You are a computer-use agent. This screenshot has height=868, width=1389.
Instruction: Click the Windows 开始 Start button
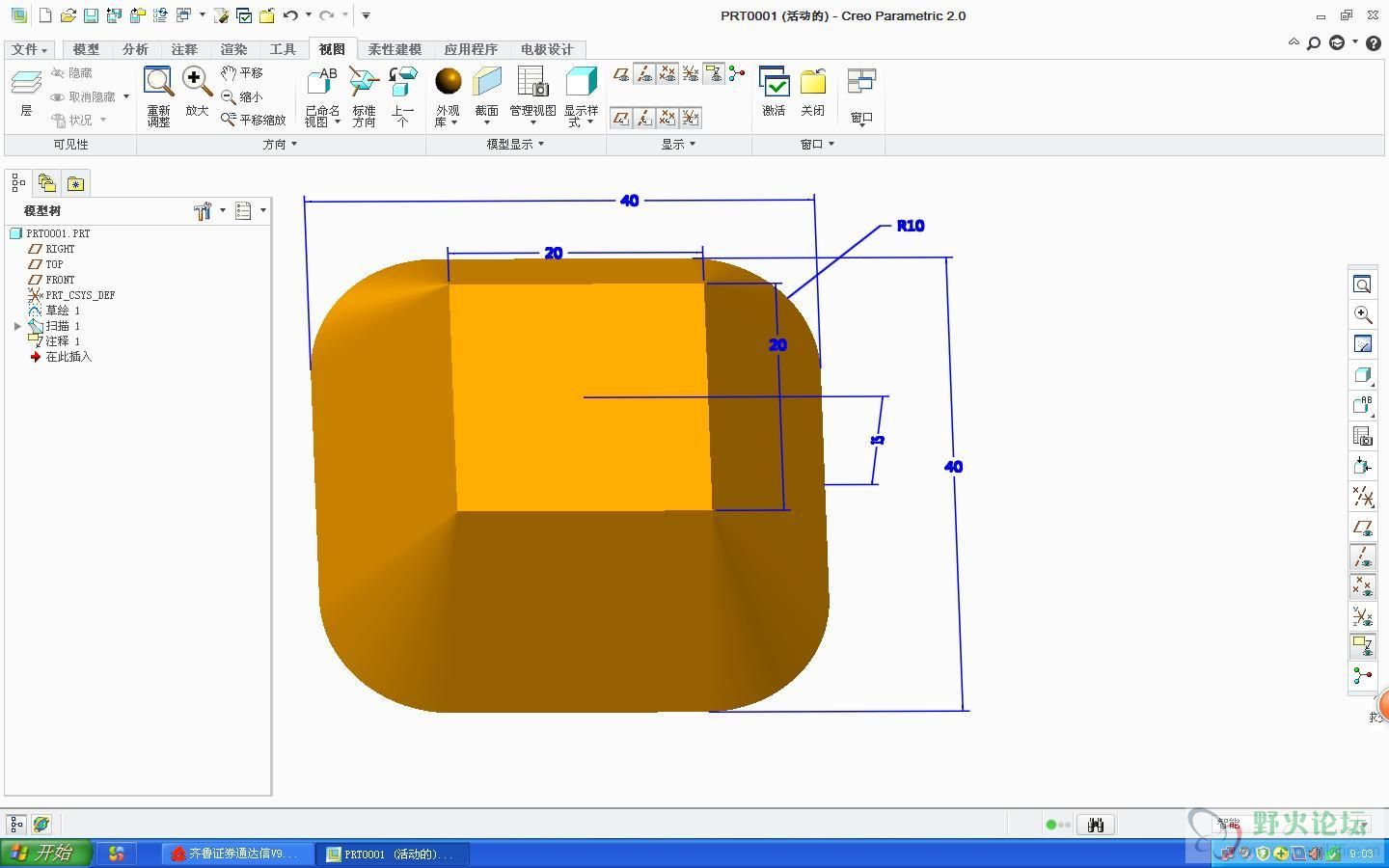click(45, 853)
